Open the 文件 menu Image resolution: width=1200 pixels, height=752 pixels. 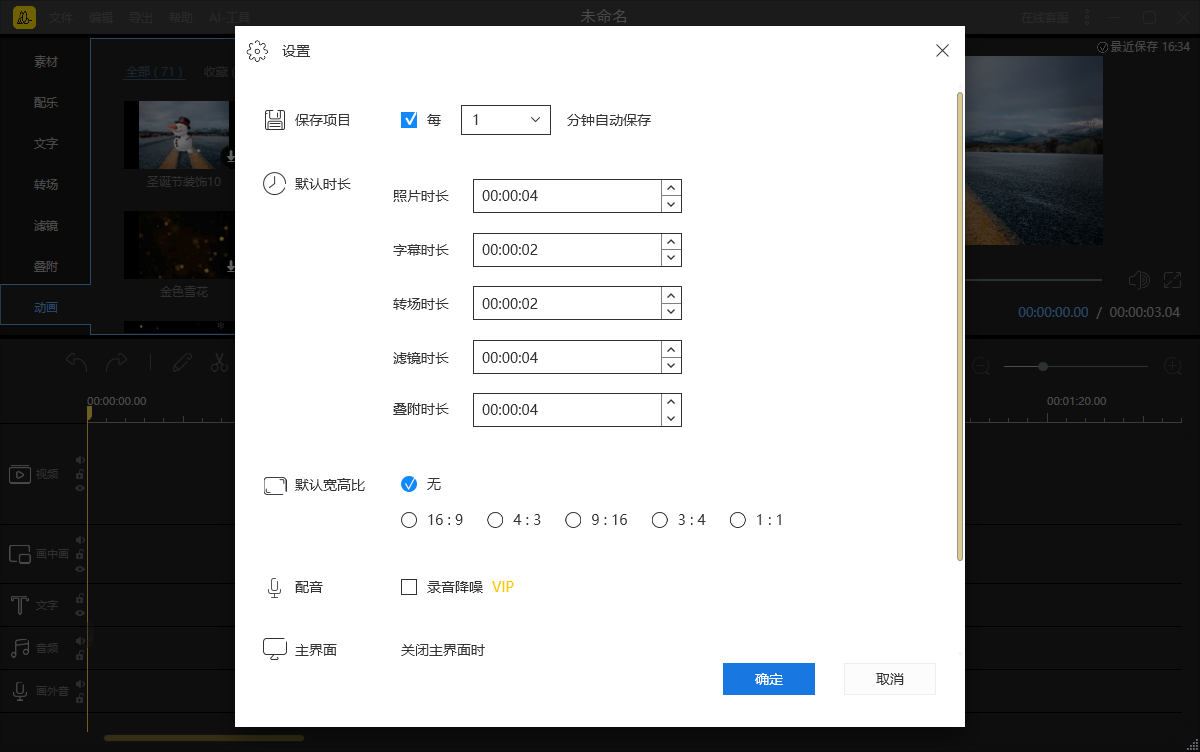(x=60, y=16)
